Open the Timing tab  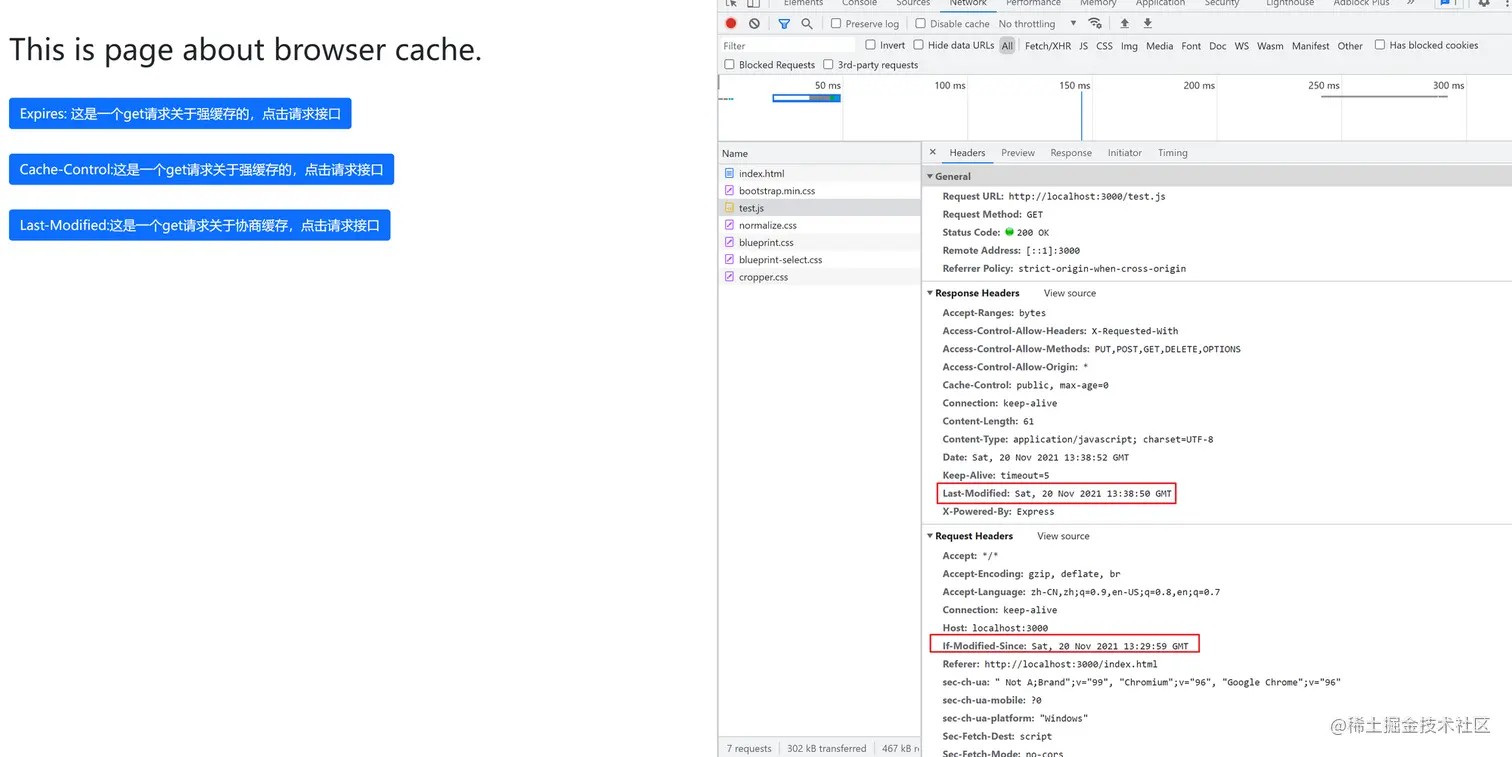point(1173,153)
